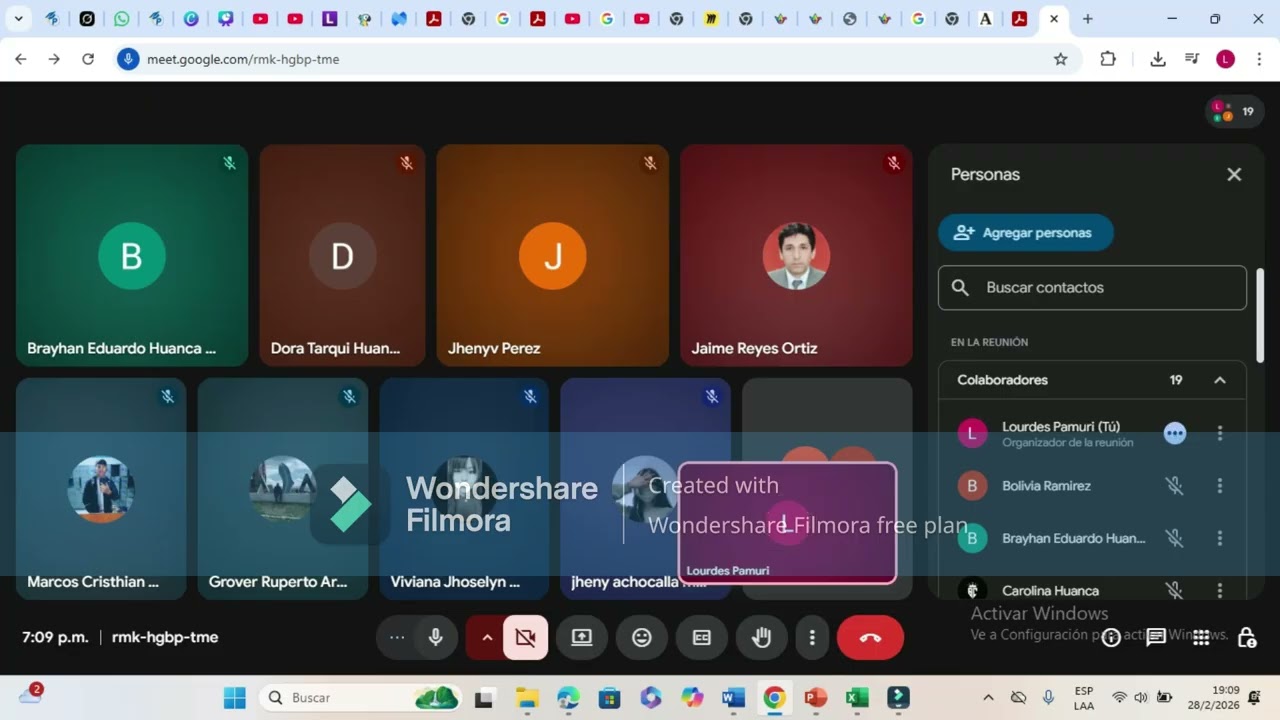Open the tab search dropdown
The height and width of the screenshot is (720, 1280).
coord(19,19)
